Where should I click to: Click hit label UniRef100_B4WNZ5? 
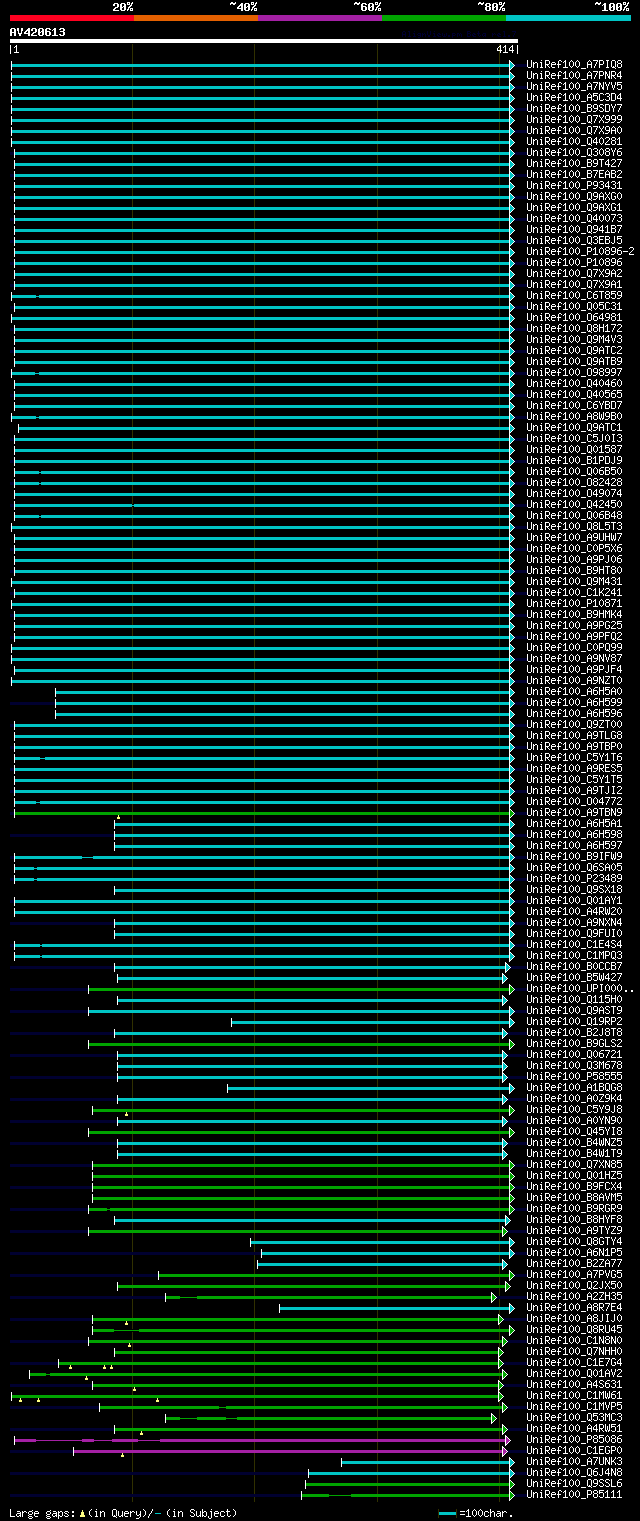pyautogui.click(x=573, y=1142)
